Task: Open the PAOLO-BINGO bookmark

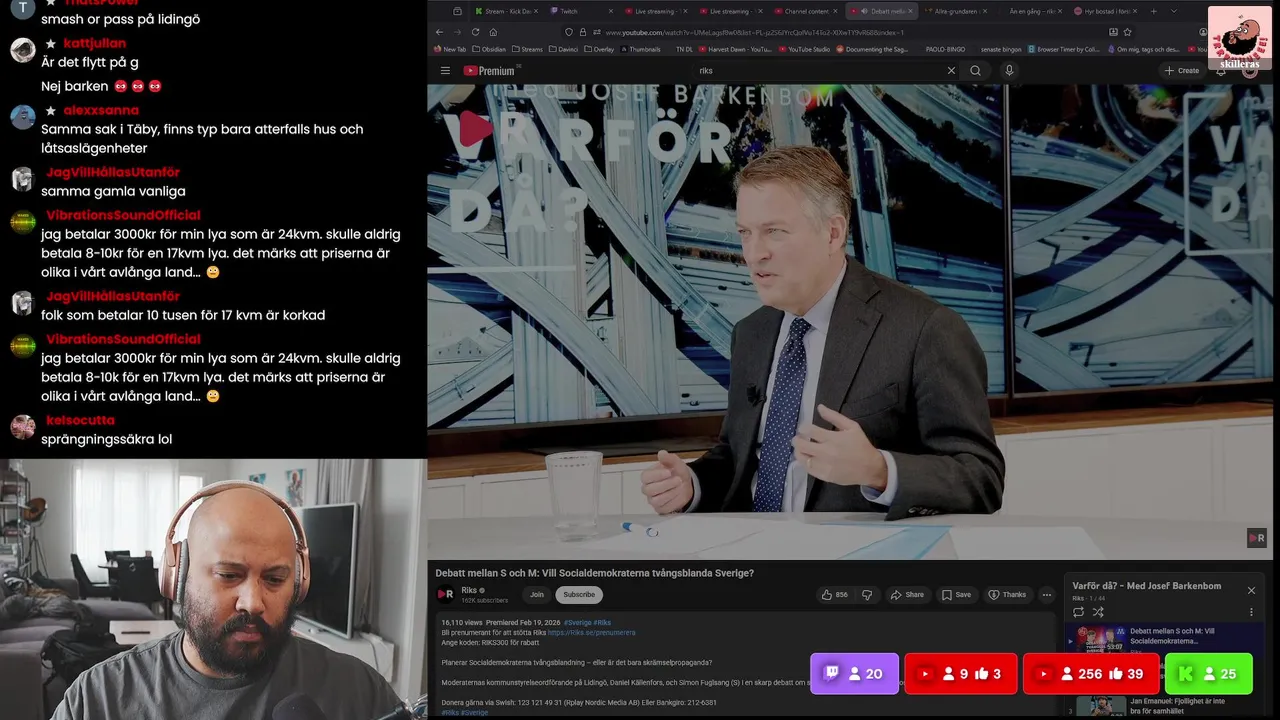Action: pos(946,49)
